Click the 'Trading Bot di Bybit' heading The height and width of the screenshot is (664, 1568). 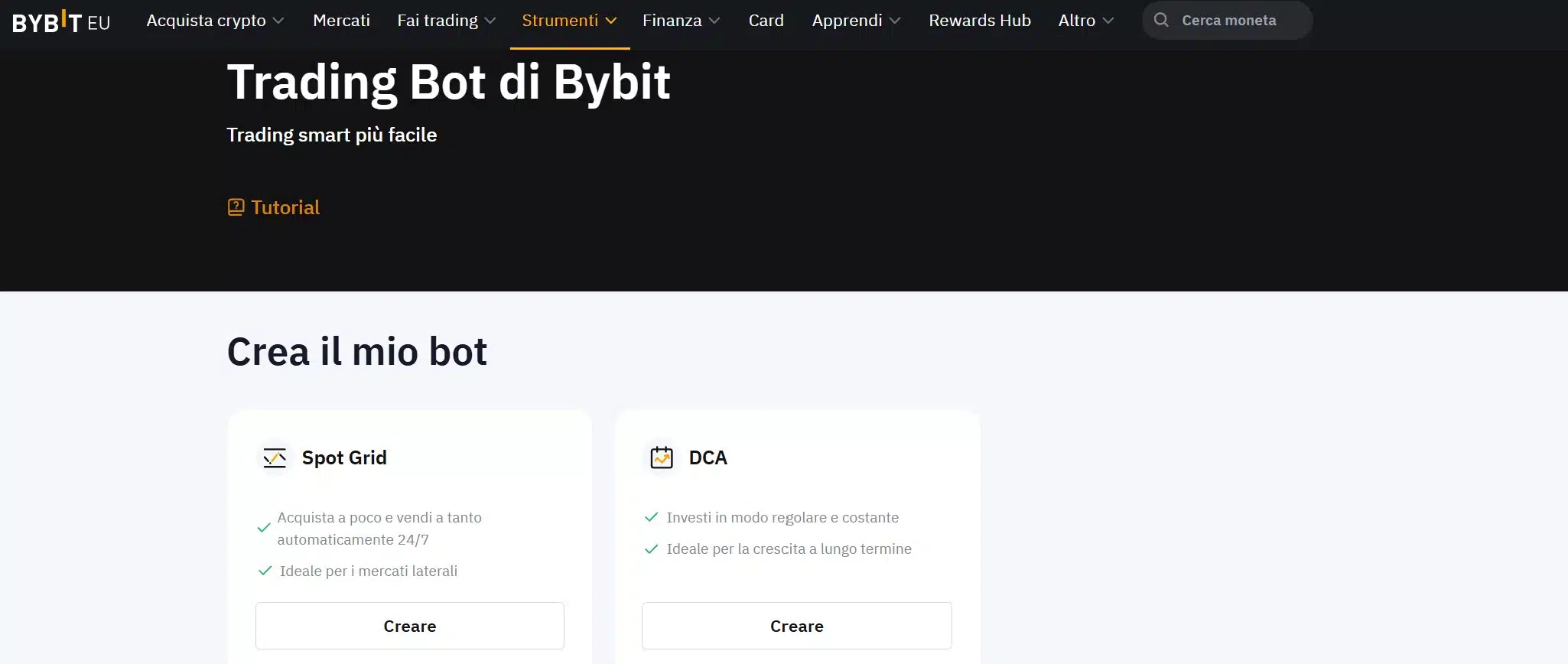click(x=449, y=82)
